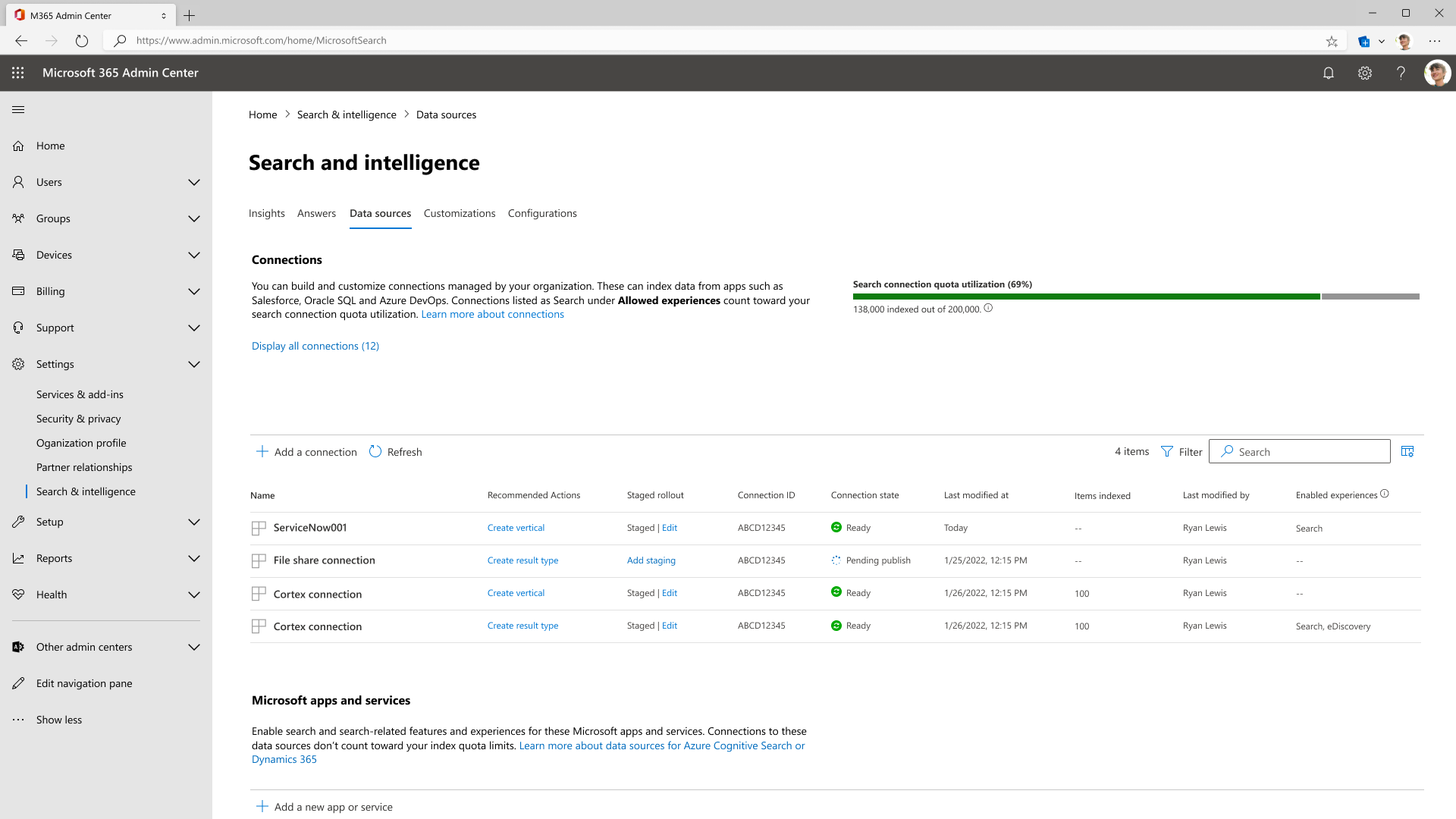Click Learn more about connections link
Screen dimensions: 1456x819
click(492, 314)
